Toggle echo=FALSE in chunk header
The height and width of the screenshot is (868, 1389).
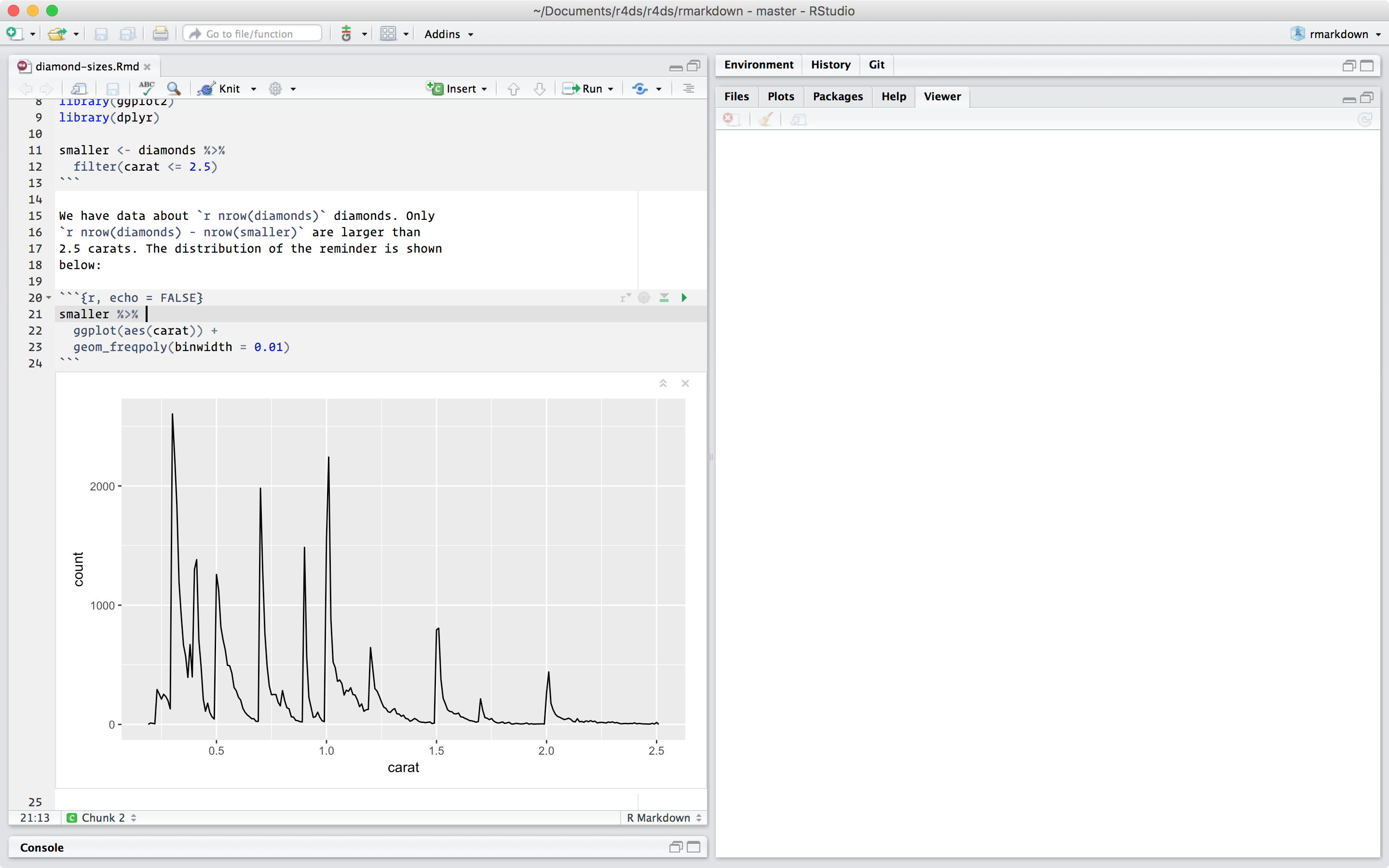pos(644,297)
